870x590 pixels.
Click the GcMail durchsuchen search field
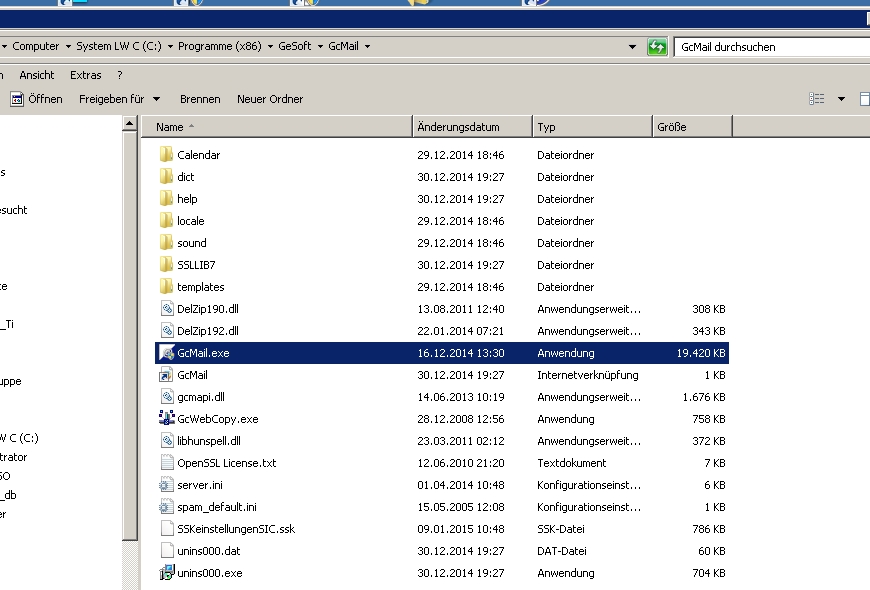click(x=771, y=47)
